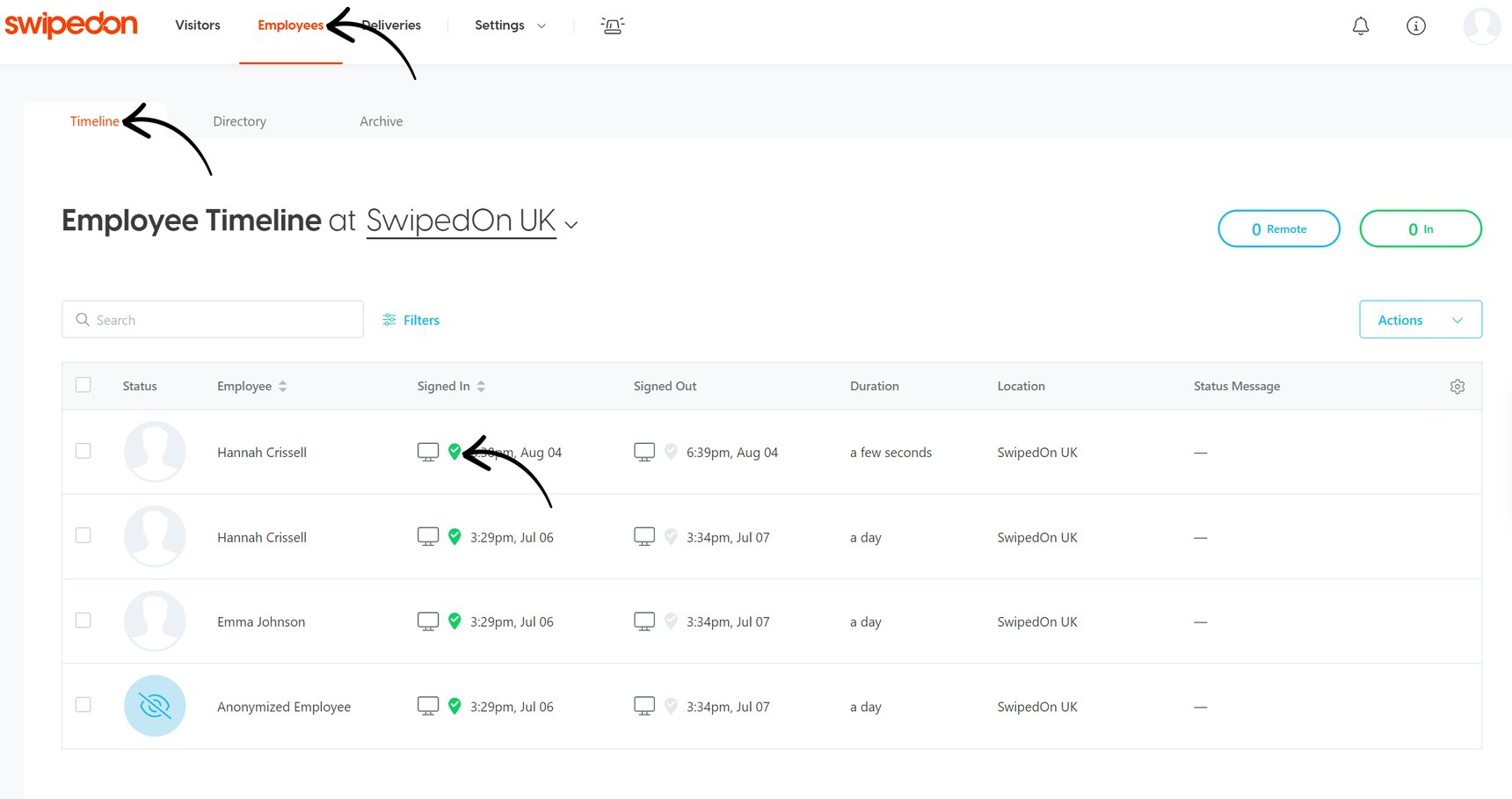Open the notifications bell
Screen dimensions: 1512x799
[1360, 25]
